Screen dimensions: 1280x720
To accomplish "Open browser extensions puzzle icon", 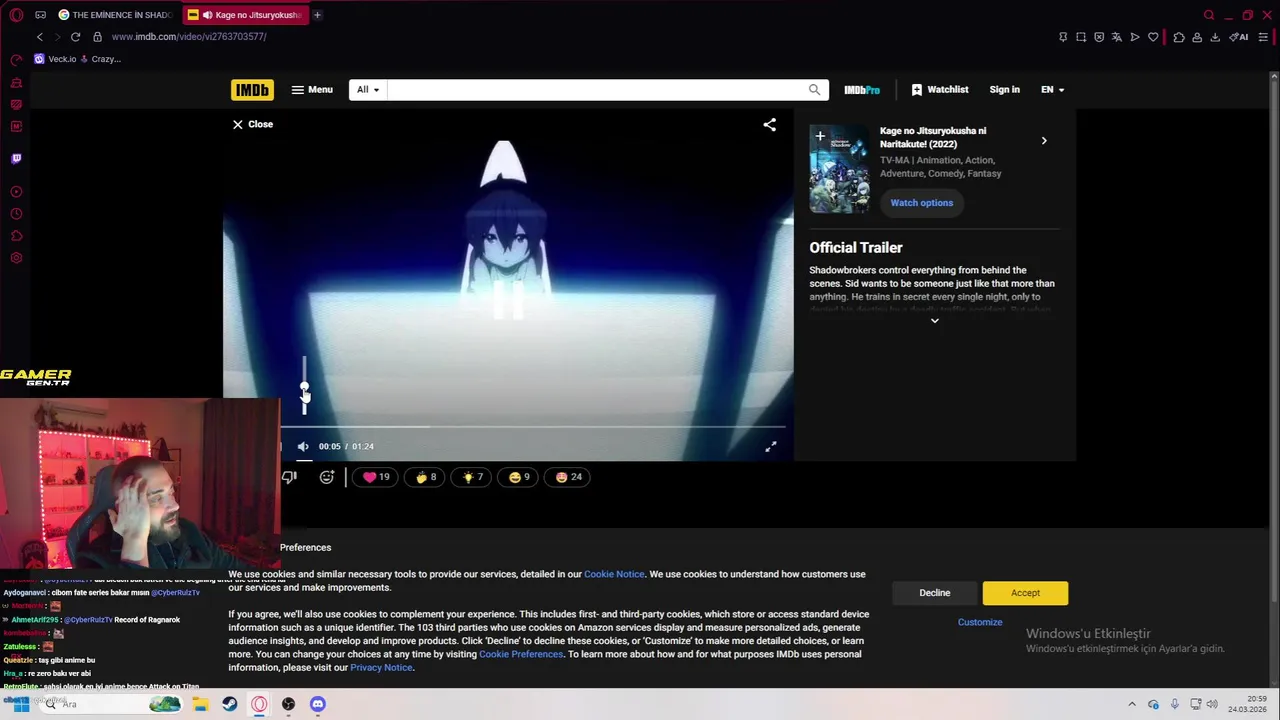I will (x=1179, y=37).
